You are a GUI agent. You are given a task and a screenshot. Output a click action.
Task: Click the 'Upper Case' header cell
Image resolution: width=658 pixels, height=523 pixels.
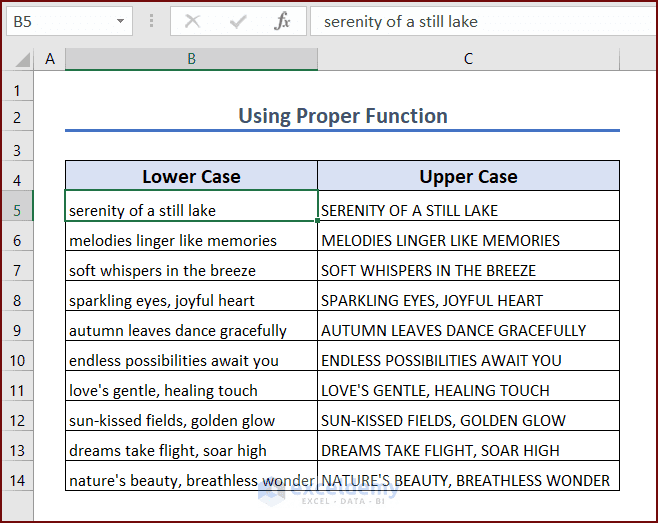click(x=468, y=176)
